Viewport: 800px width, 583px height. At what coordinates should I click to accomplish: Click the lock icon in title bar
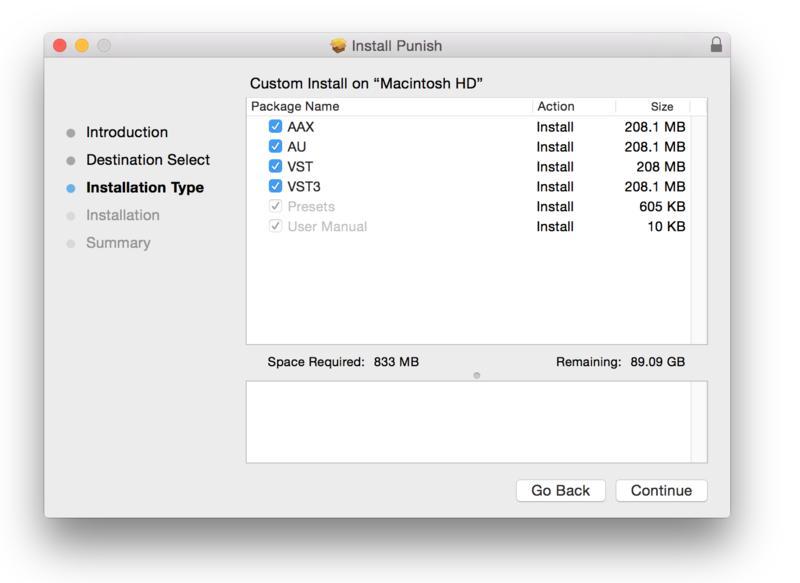[716, 45]
